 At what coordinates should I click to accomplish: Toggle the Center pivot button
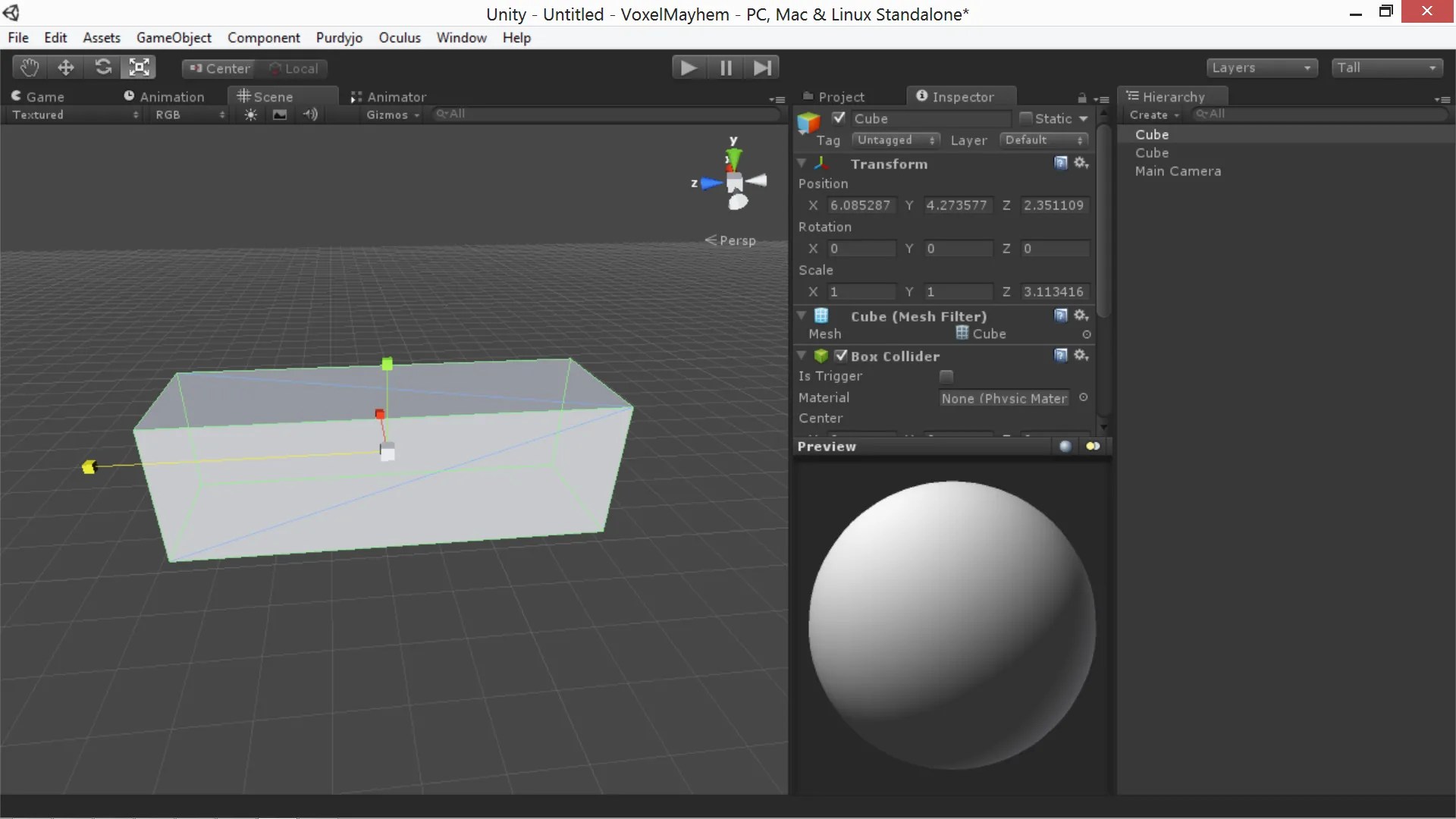(219, 68)
